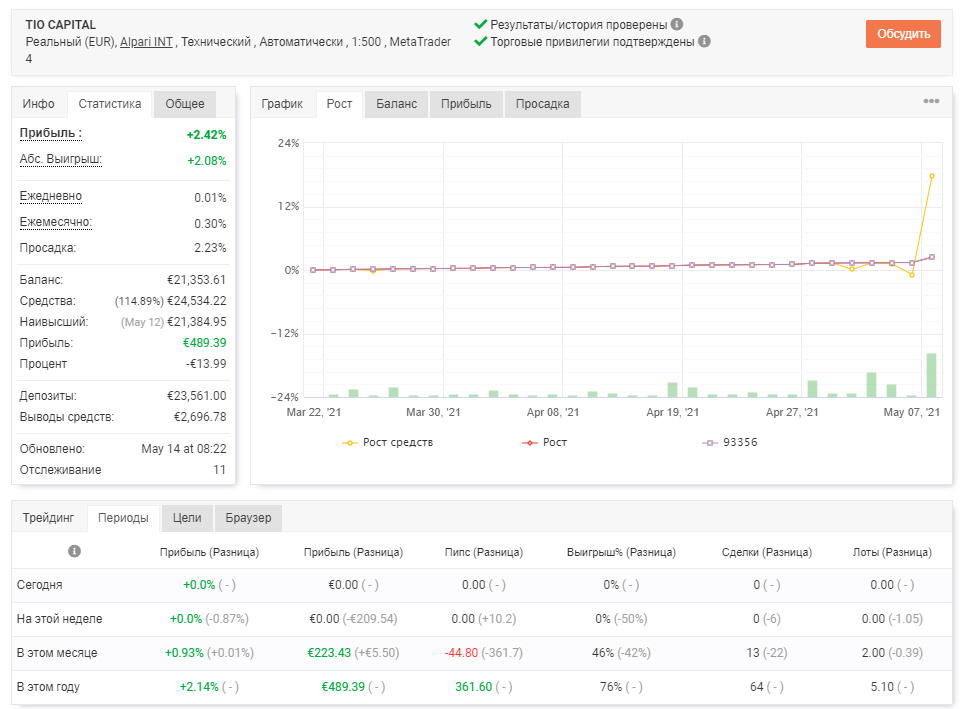Click green checkmark beside Результаты/история проверены
This screenshot has height=709, width=960.
(480, 24)
